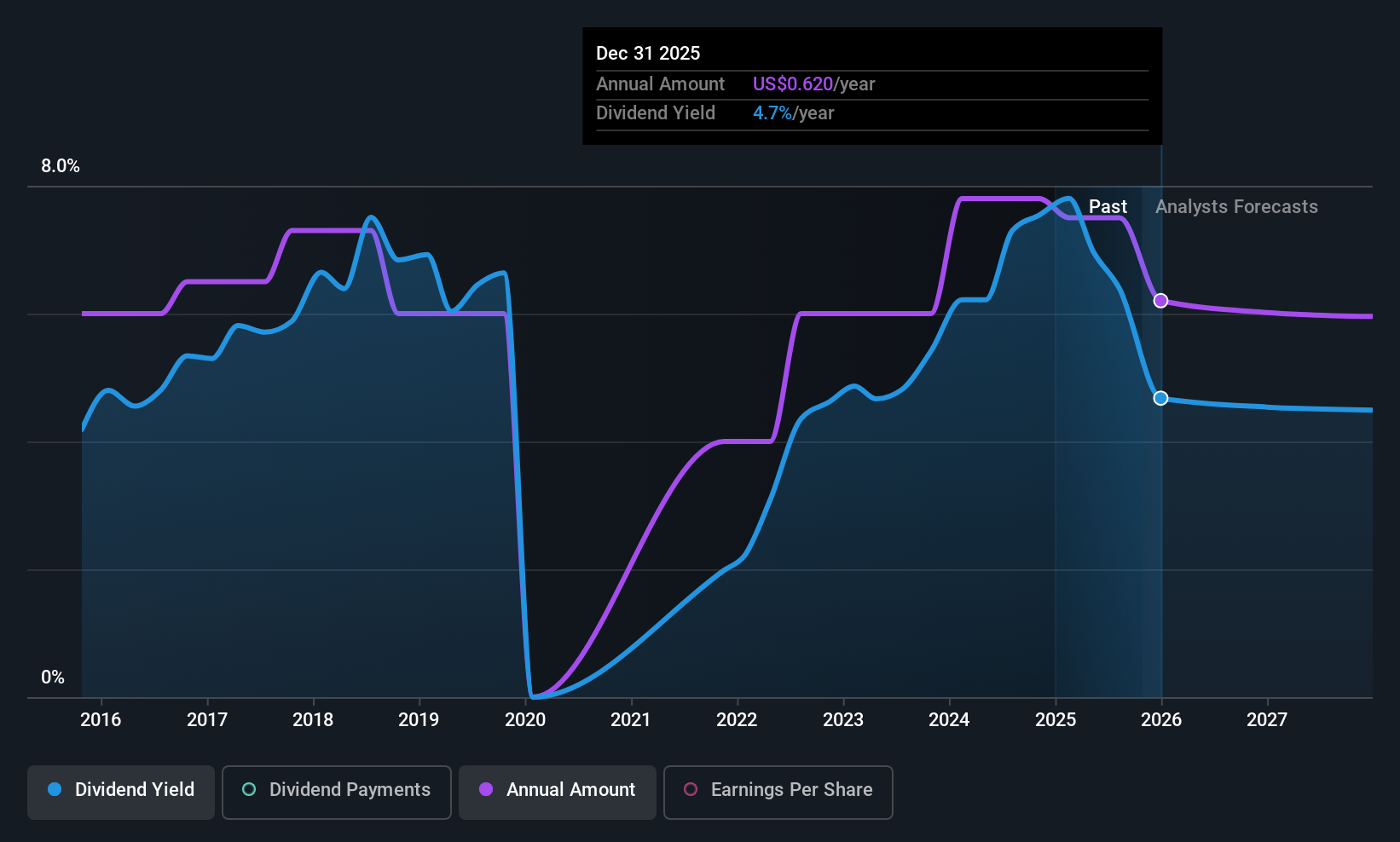Expand the Dividend Payments legend entry
This screenshot has width=1400, height=842.
point(336,790)
